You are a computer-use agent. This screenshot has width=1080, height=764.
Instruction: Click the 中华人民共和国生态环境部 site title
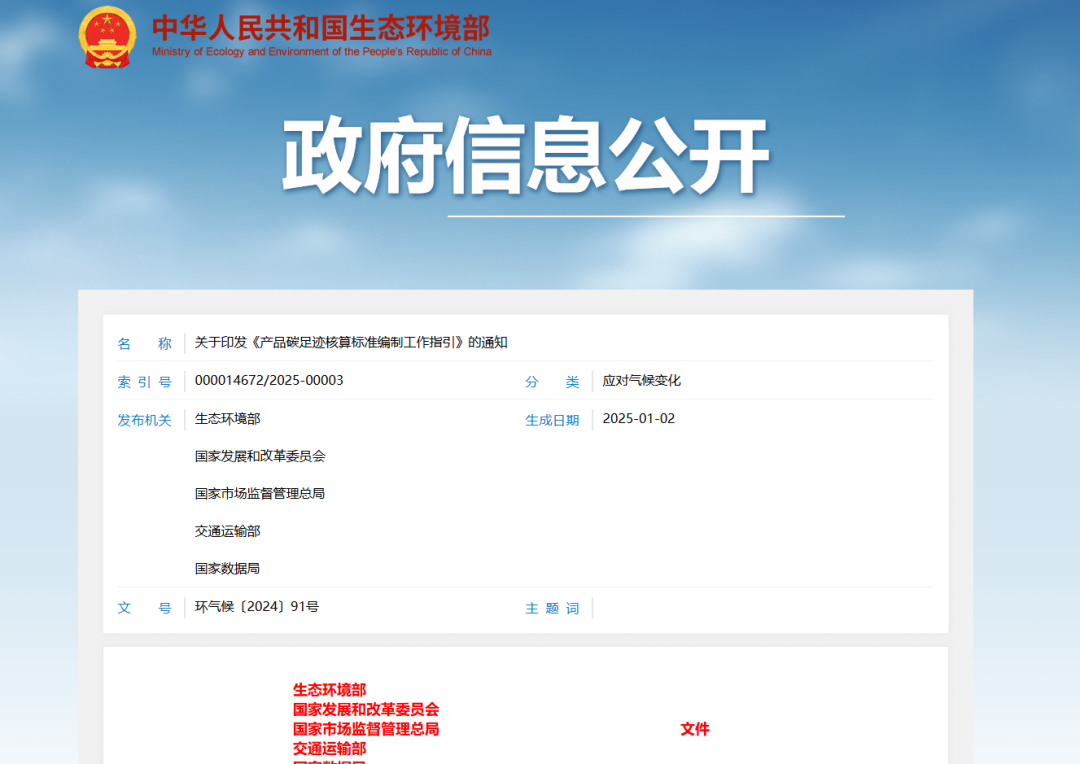pos(320,27)
